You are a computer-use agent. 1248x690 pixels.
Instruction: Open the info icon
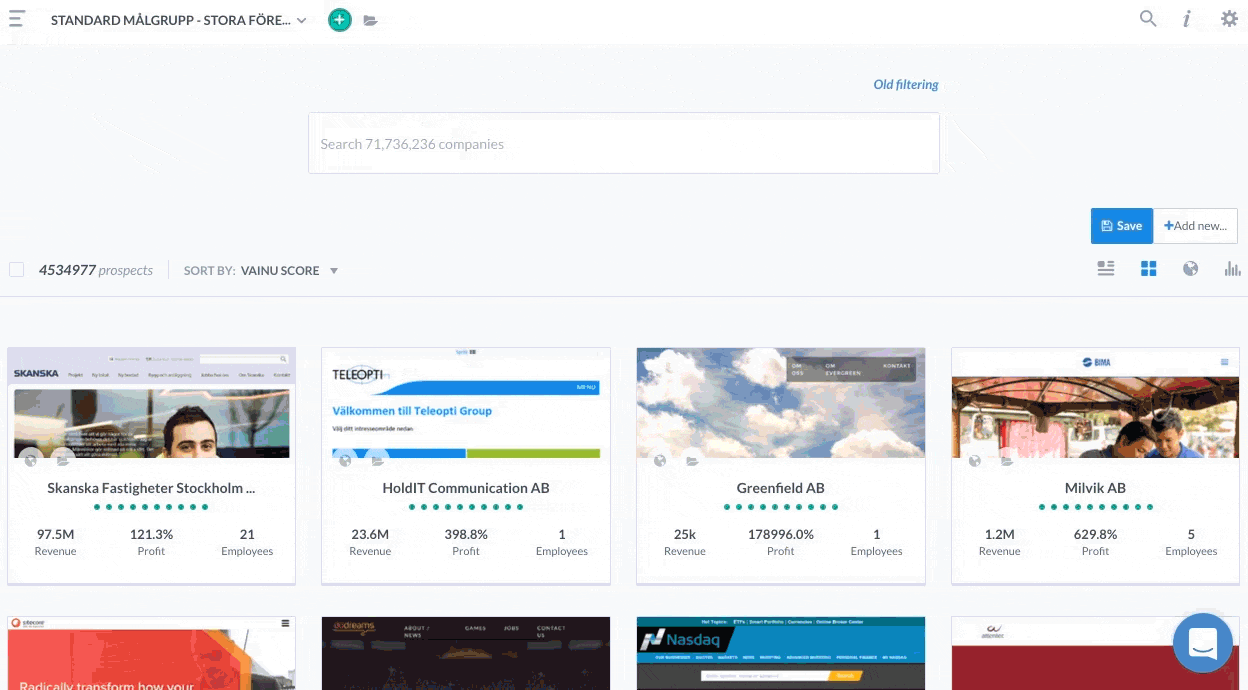tap(1187, 18)
